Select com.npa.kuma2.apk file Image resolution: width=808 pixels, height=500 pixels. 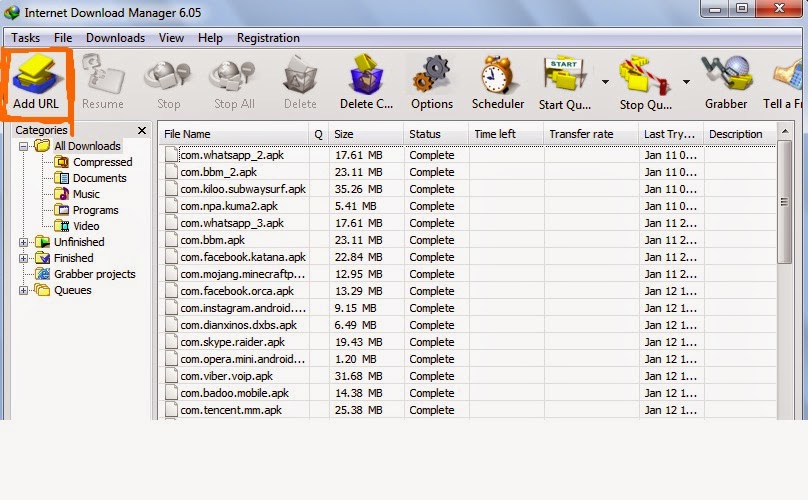click(x=229, y=206)
